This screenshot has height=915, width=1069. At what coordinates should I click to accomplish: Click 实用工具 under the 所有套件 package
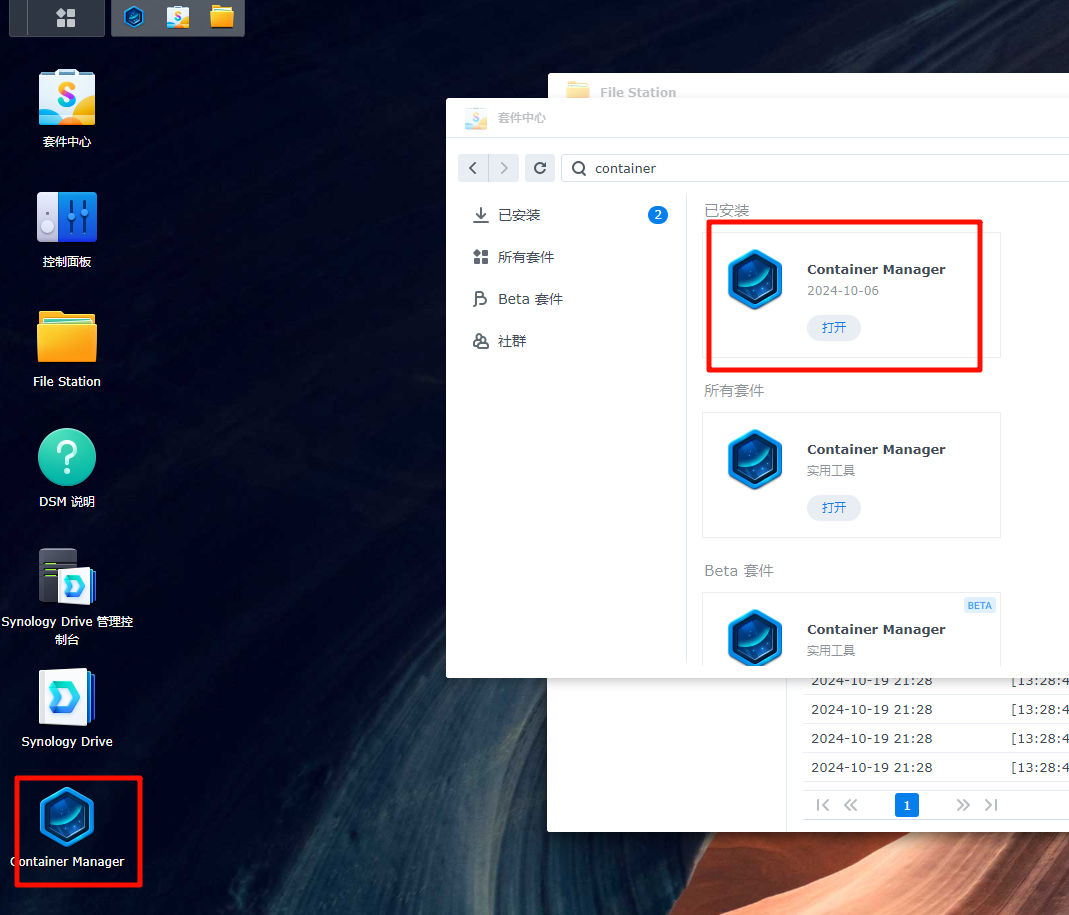coord(830,470)
